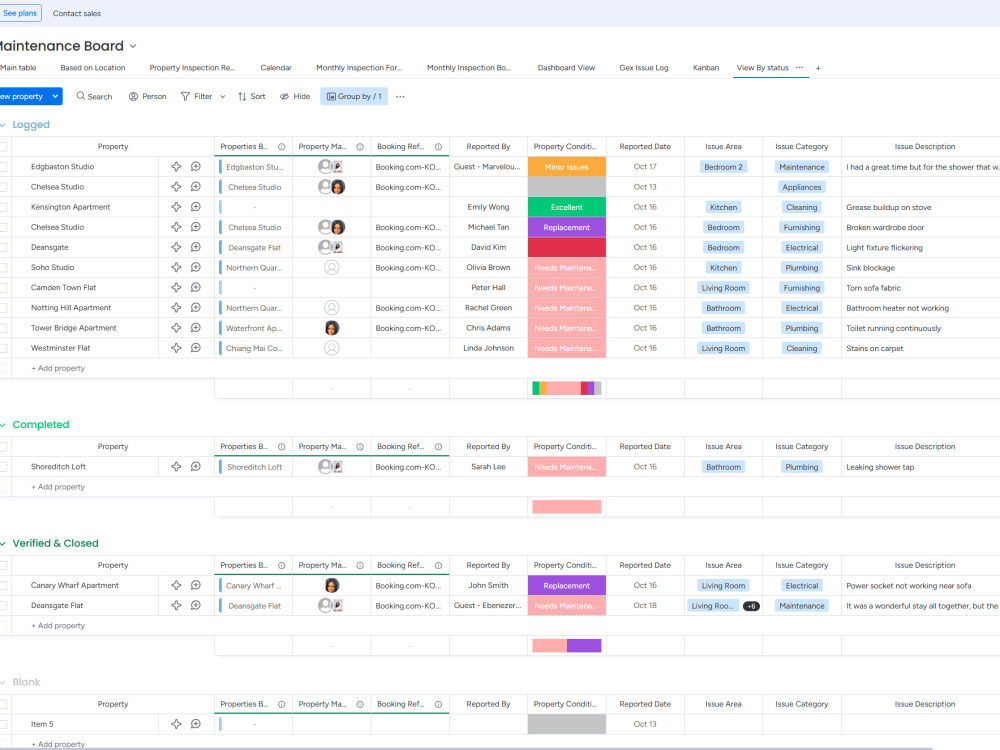Click empty person avatar on Soho Studio row

(332, 267)
